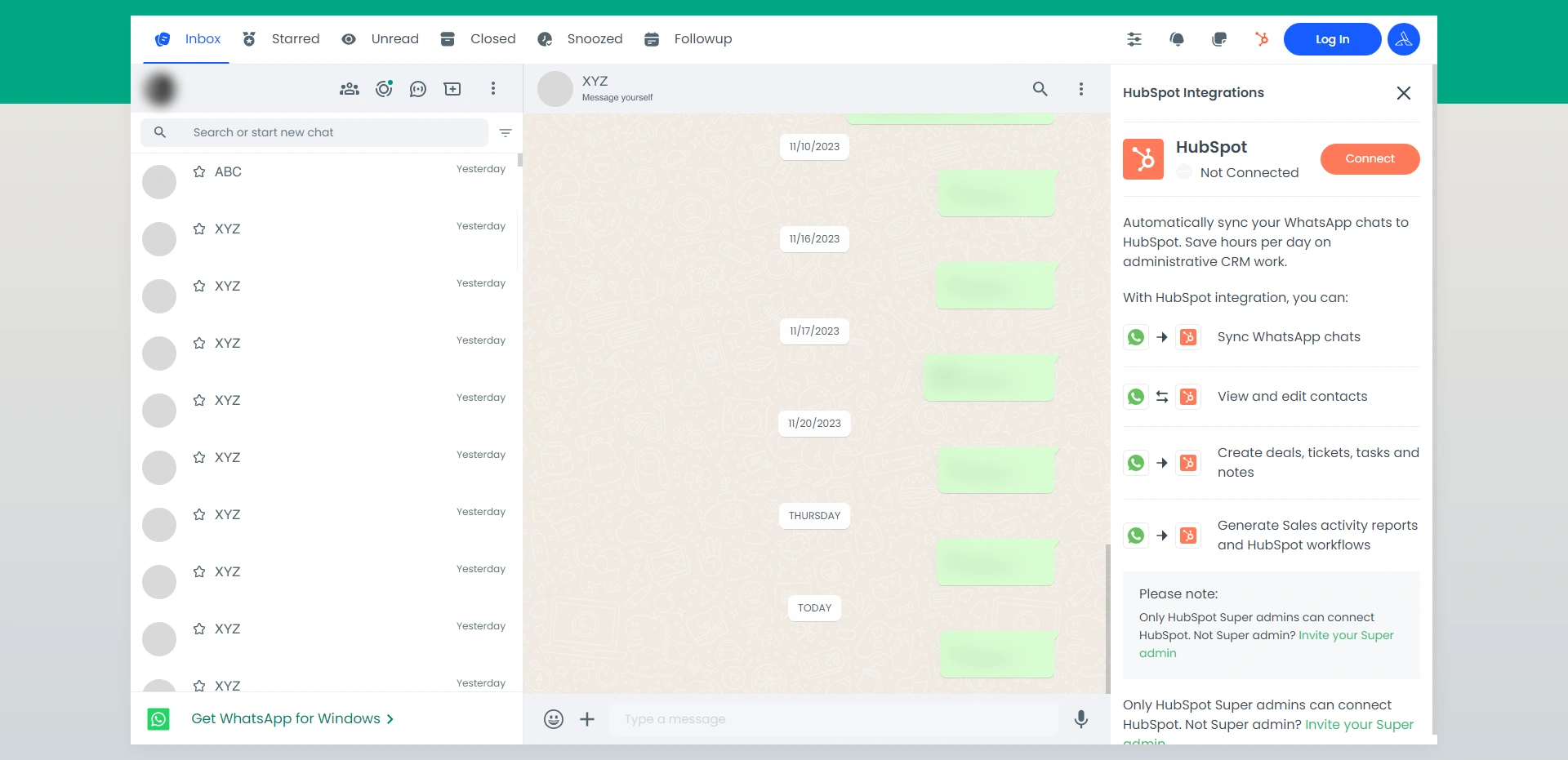1568x760 pixels.
Task: Open the notifications bell icon
Action: 1177,39
